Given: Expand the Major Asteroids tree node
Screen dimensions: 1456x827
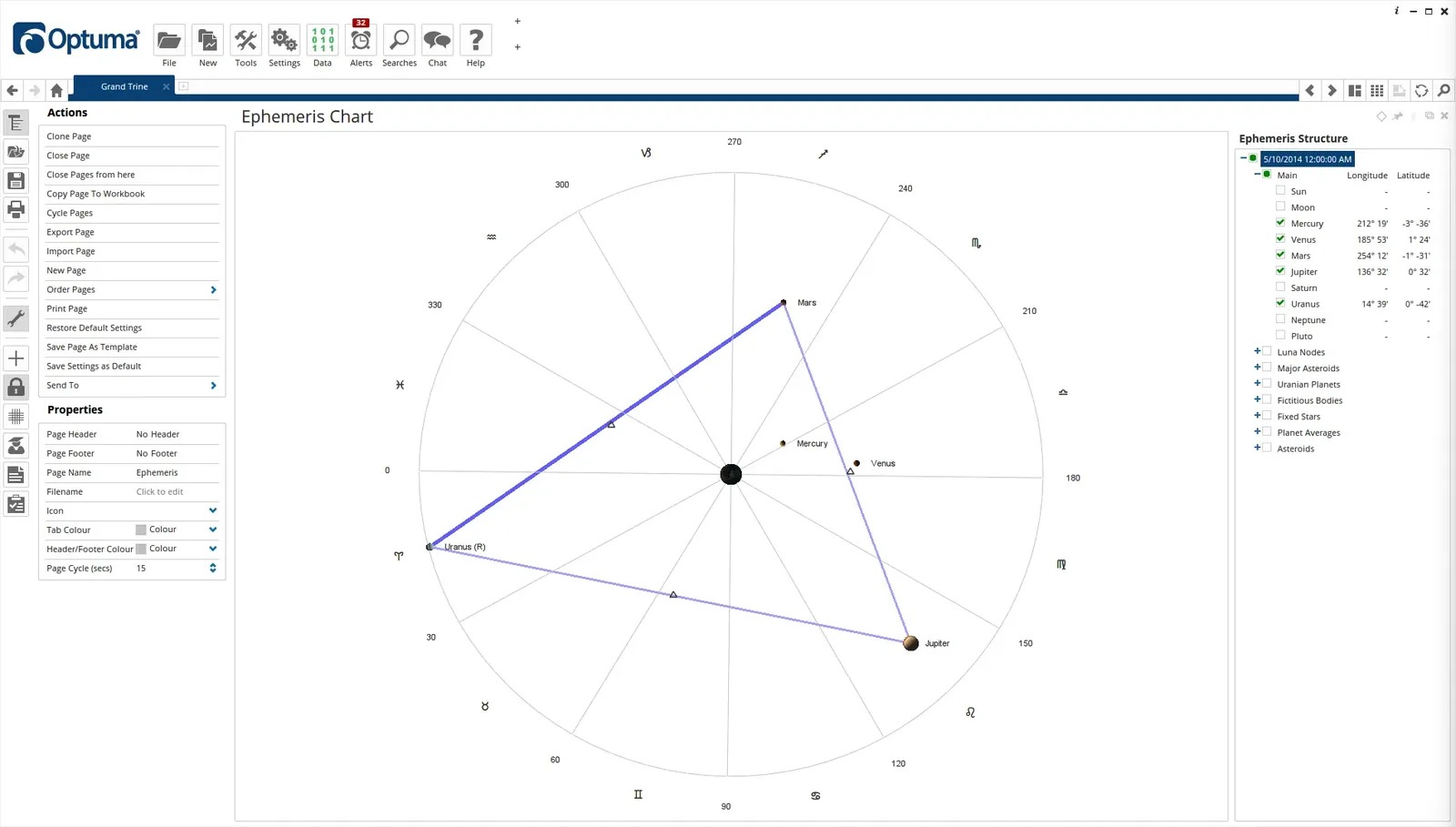Looking at the screenshot, I should [1258, 368].
